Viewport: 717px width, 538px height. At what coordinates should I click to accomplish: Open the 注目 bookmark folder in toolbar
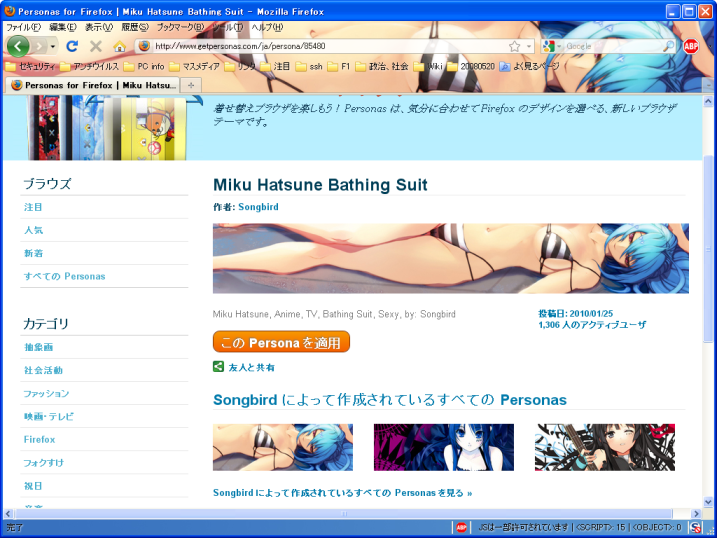pos(275,66)
